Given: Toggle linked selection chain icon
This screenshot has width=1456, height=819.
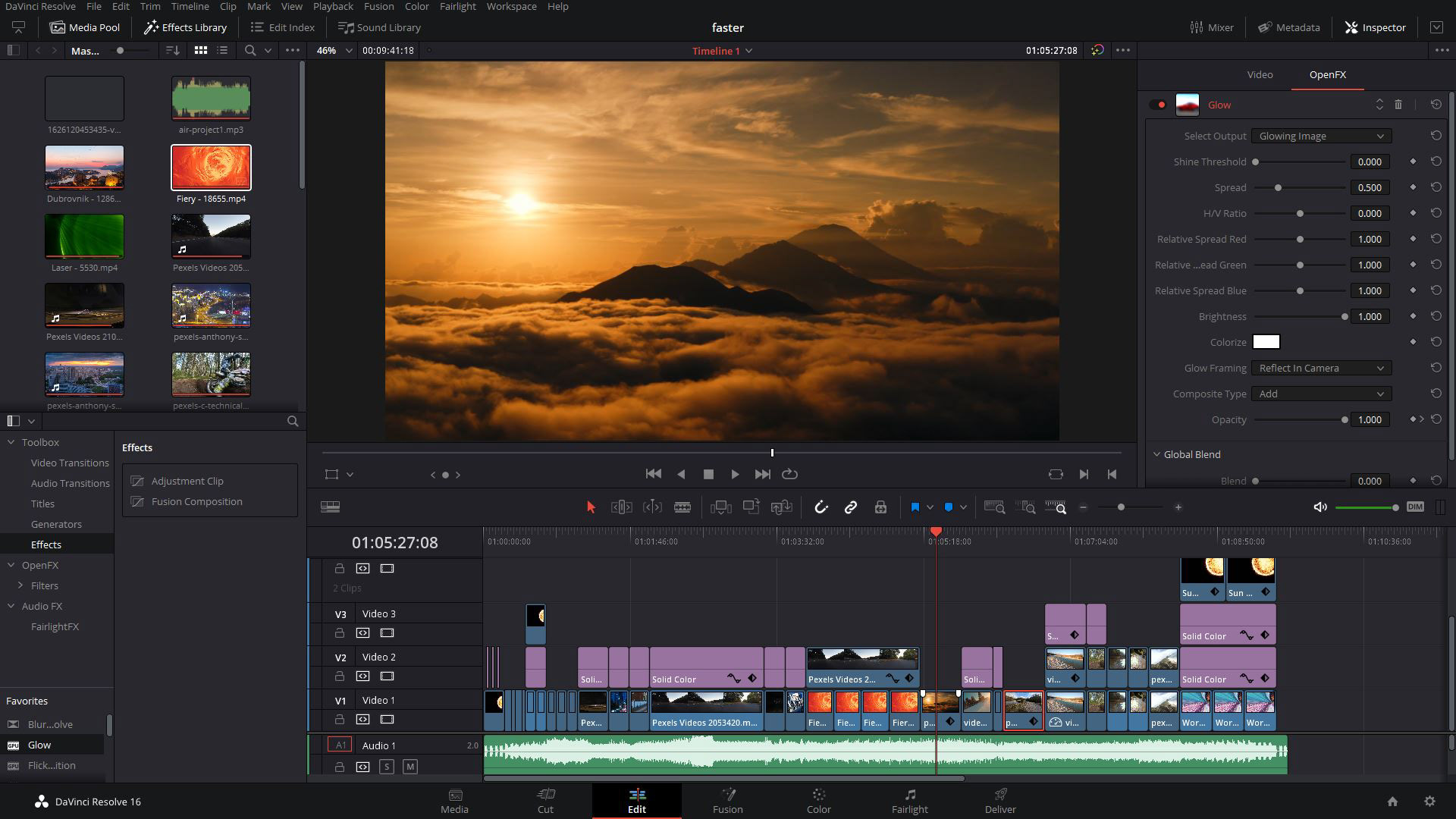Looking at the screenshot, I should click(x=850, y=507).
